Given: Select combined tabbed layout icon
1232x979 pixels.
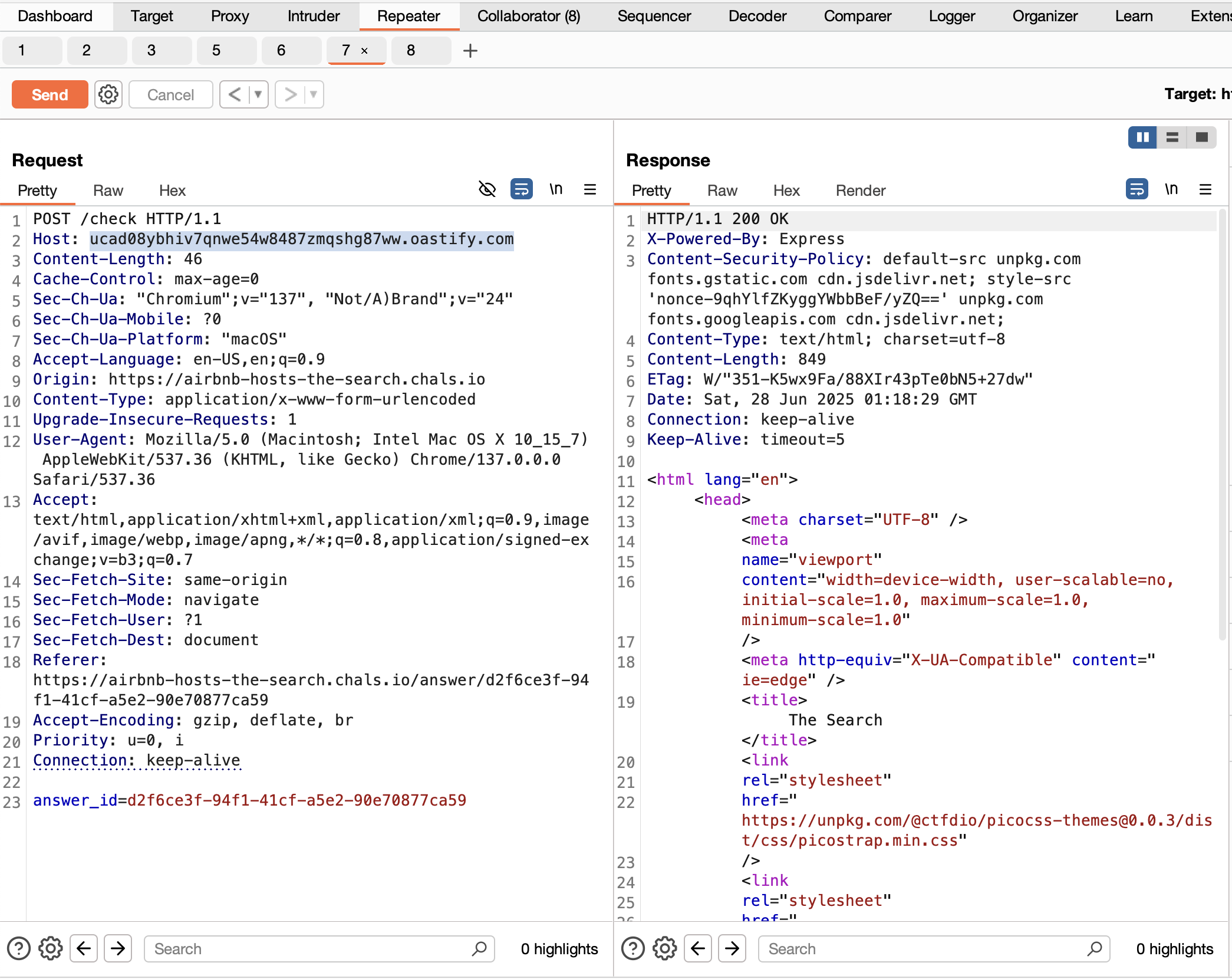Looking at the screenshot, I should (x=1202, y=137).
